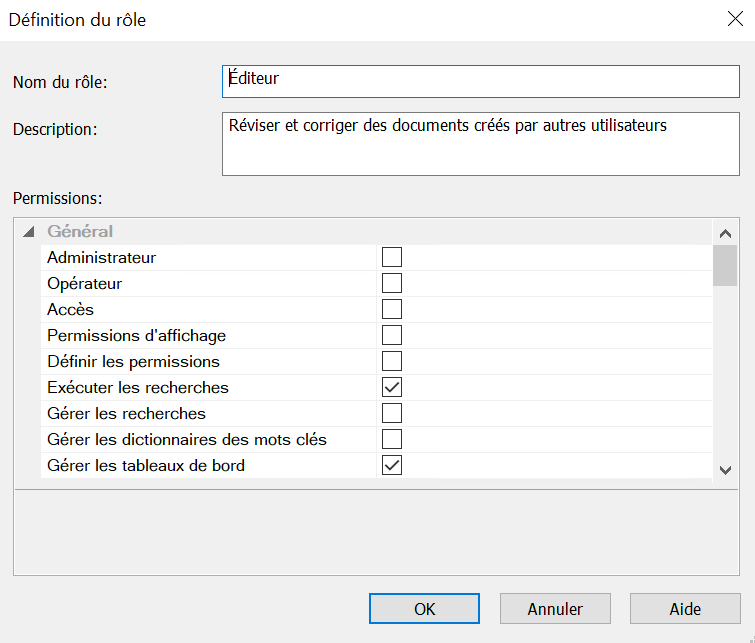
Task: Uncheck Exécuter les recherches checkbox
Action: (391, 387)
